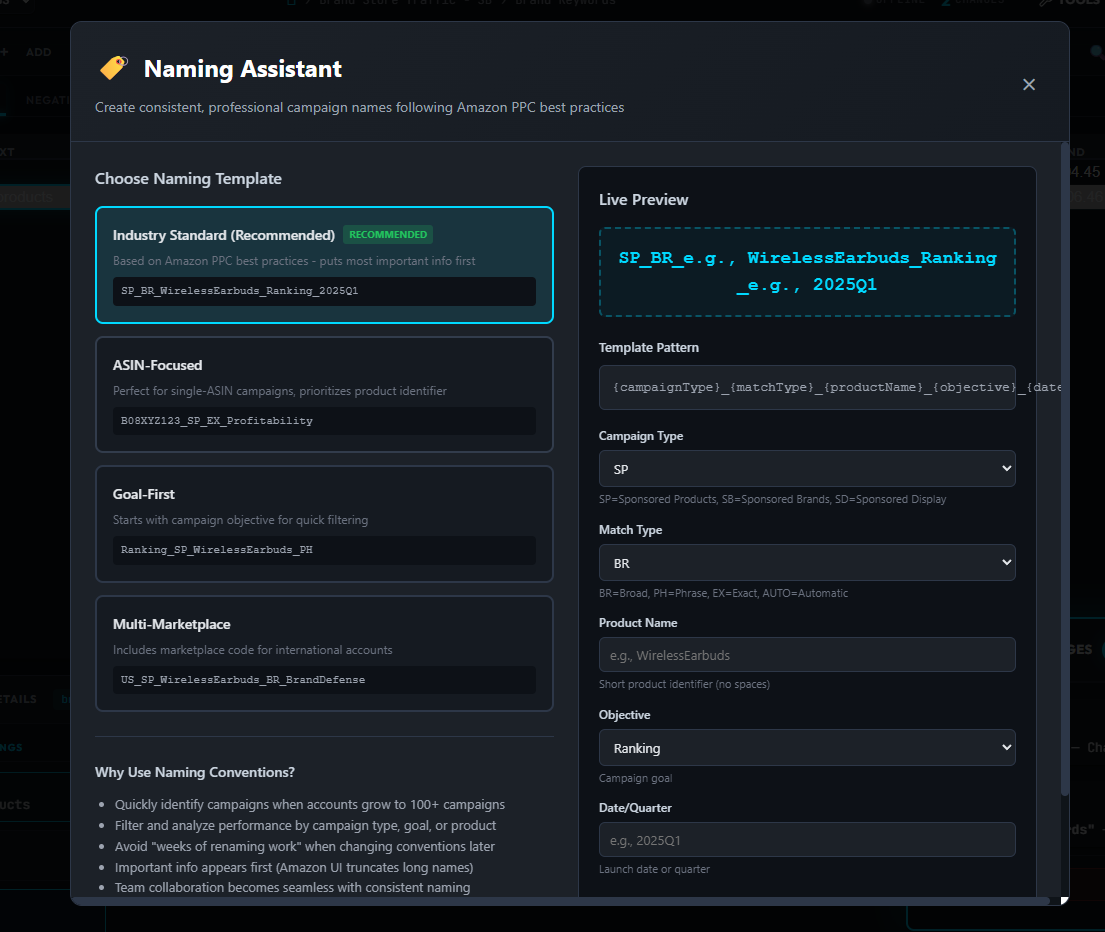This screenshot has width=1105, height=932.
Task: Select the ASIN-Focused template card
Action: click(x=324, y=394)
